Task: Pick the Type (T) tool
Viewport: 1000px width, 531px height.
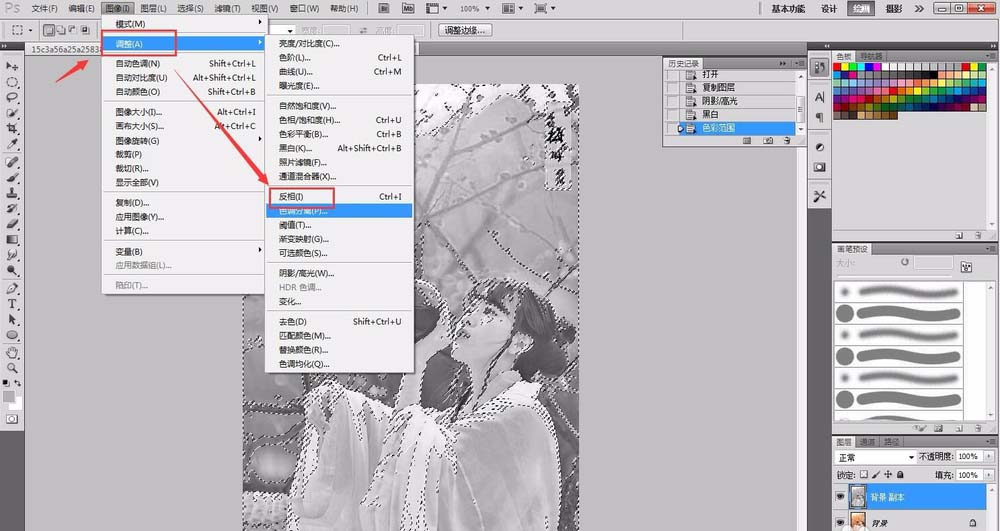Action: coord(13,303)
